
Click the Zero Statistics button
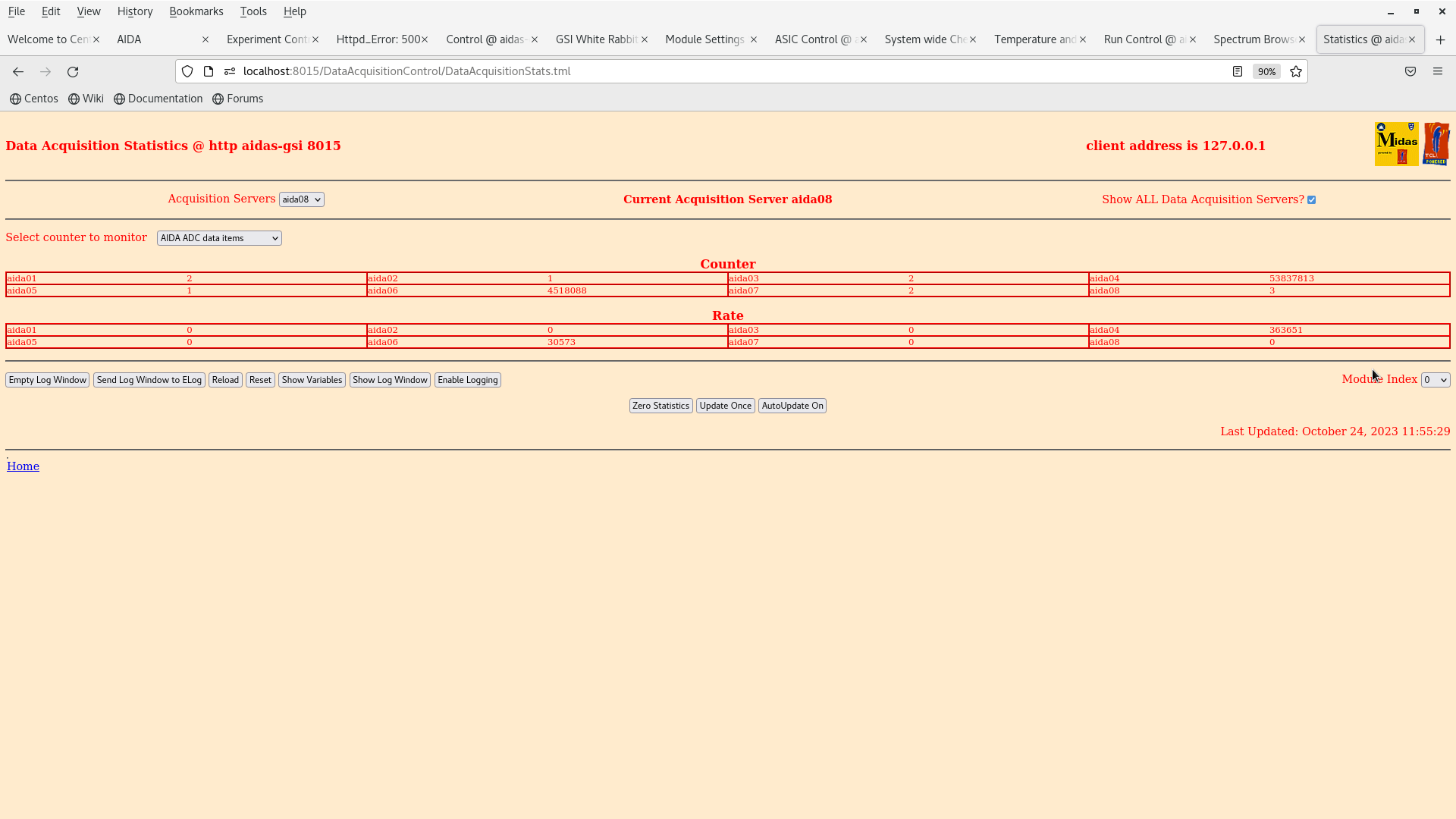pyautogui.click(x=660, y=405)
